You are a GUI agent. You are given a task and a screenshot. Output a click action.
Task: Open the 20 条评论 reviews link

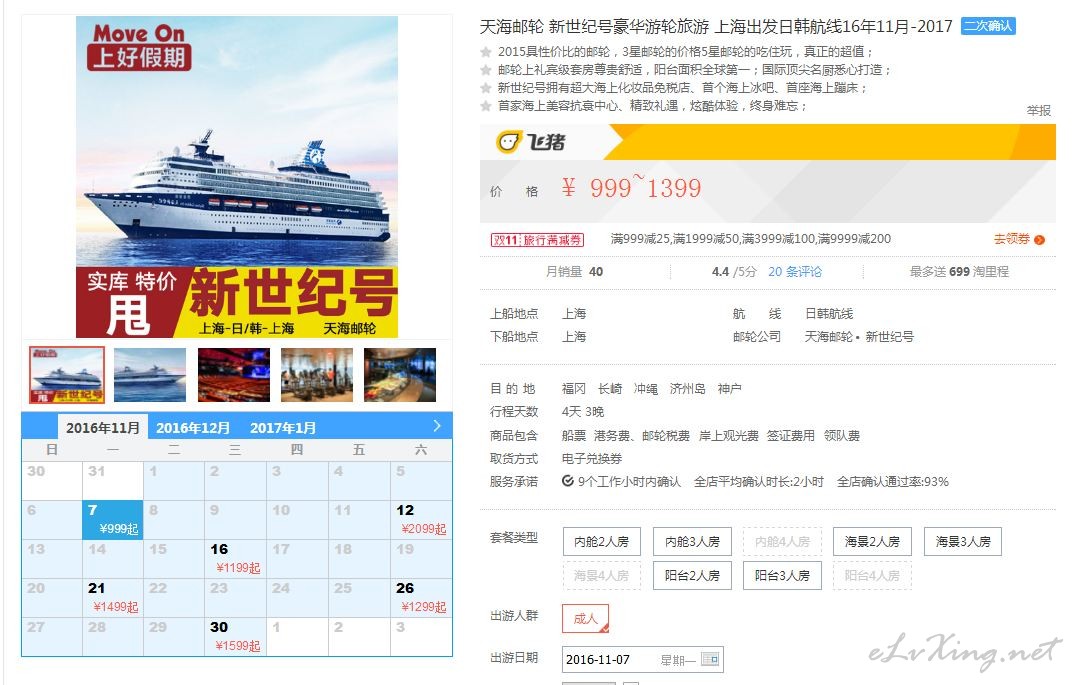click(x=794, y=272)
